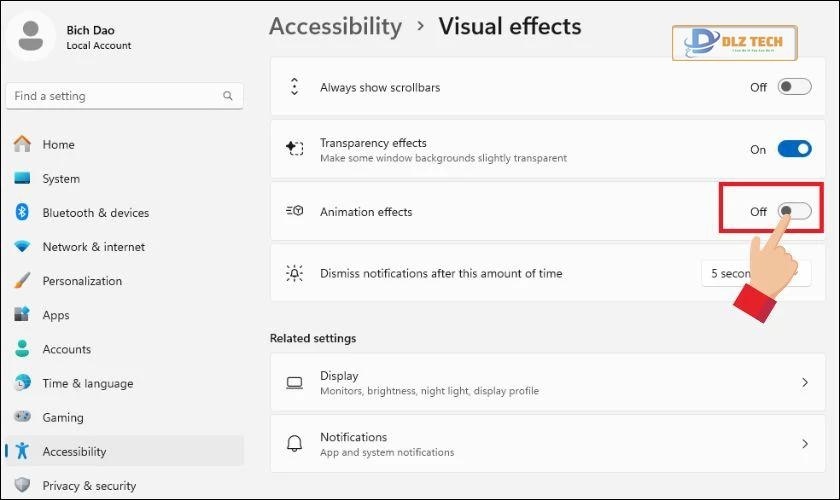840x500 pixels.
Task: Click the Personalization paintbrush icon
Action: point(22,281)
